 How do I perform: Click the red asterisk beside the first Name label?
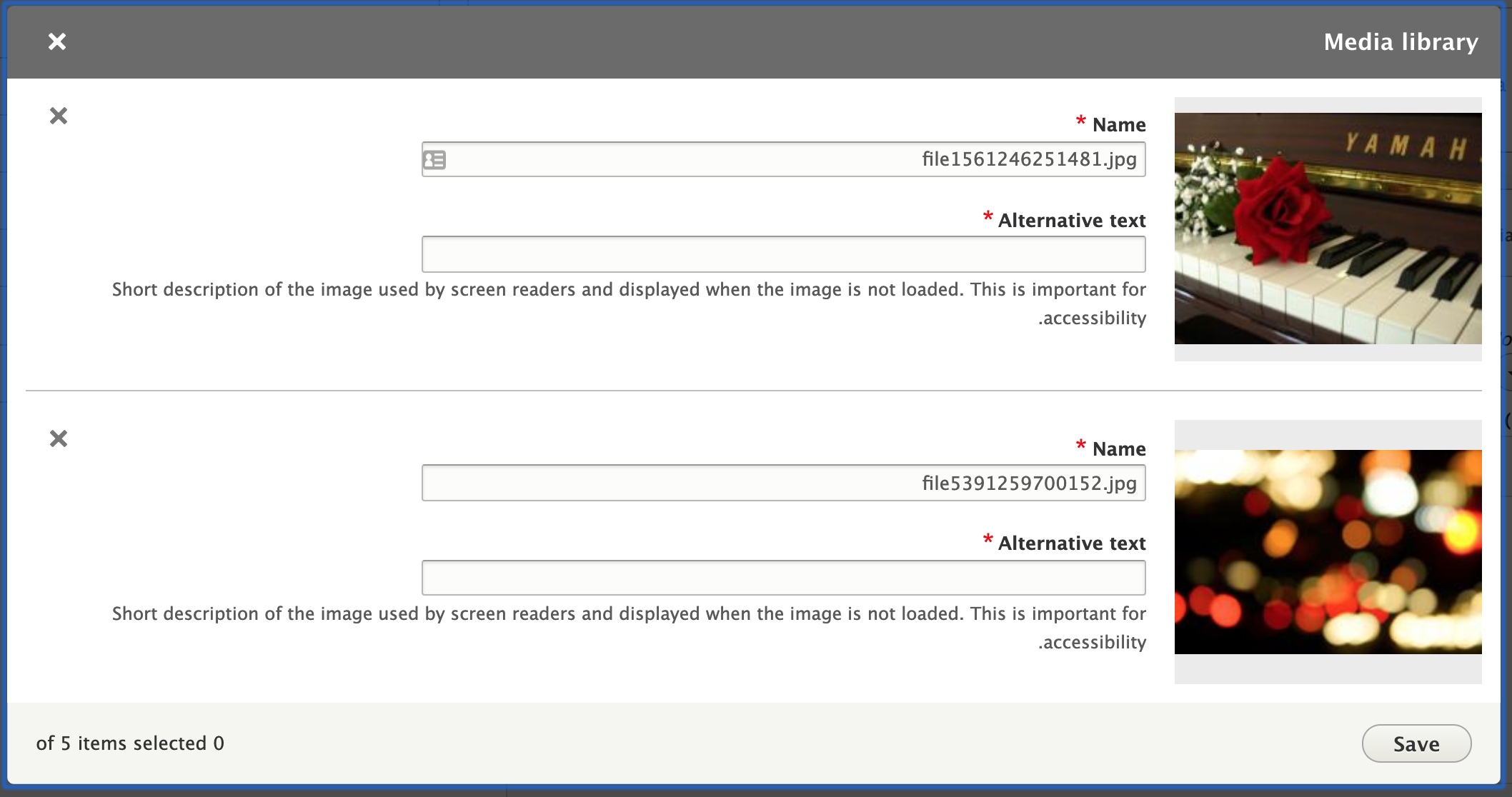pos(1080,121)
